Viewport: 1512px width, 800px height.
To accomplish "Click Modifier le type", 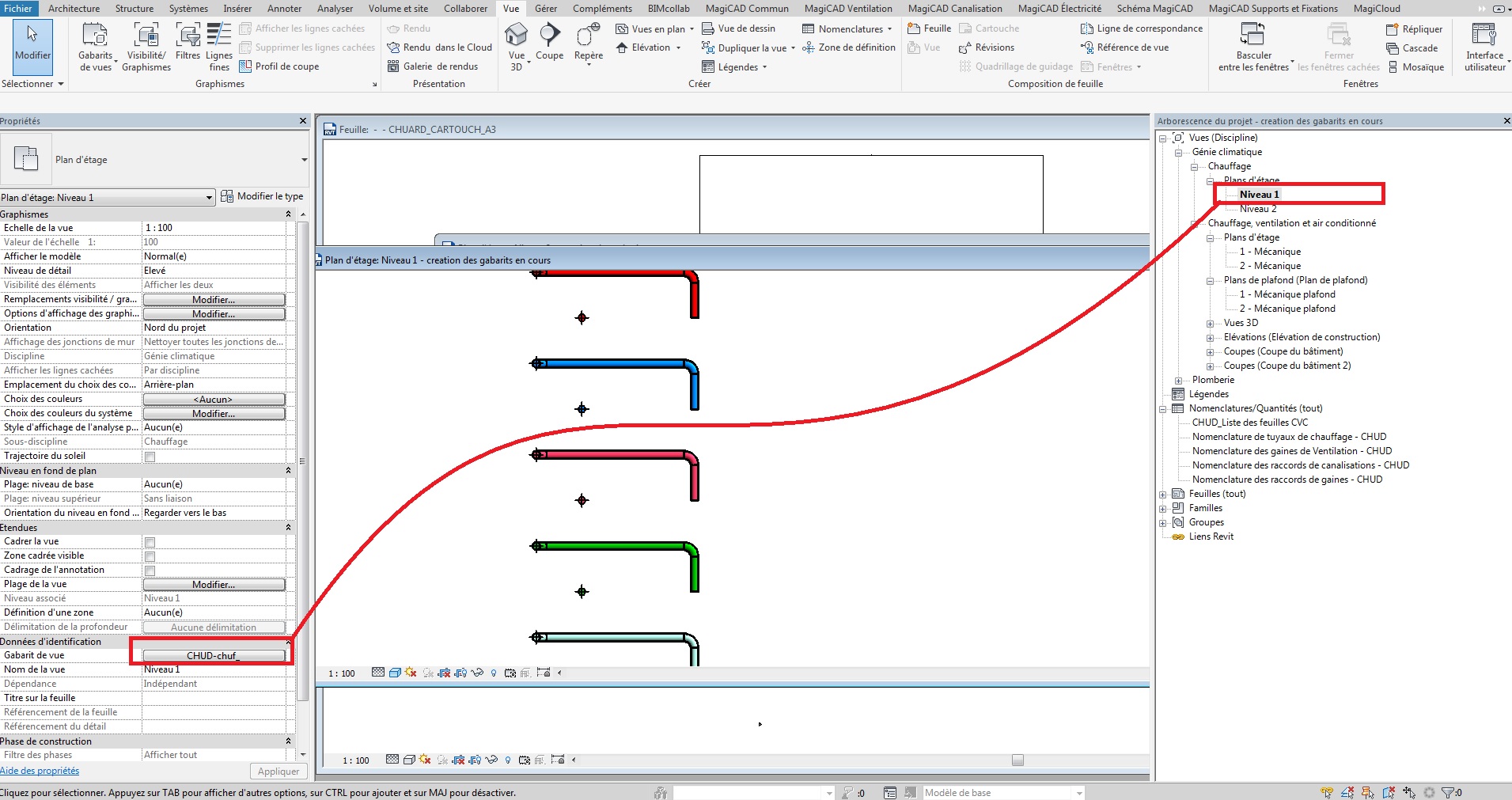I will (x=263, y=195).
